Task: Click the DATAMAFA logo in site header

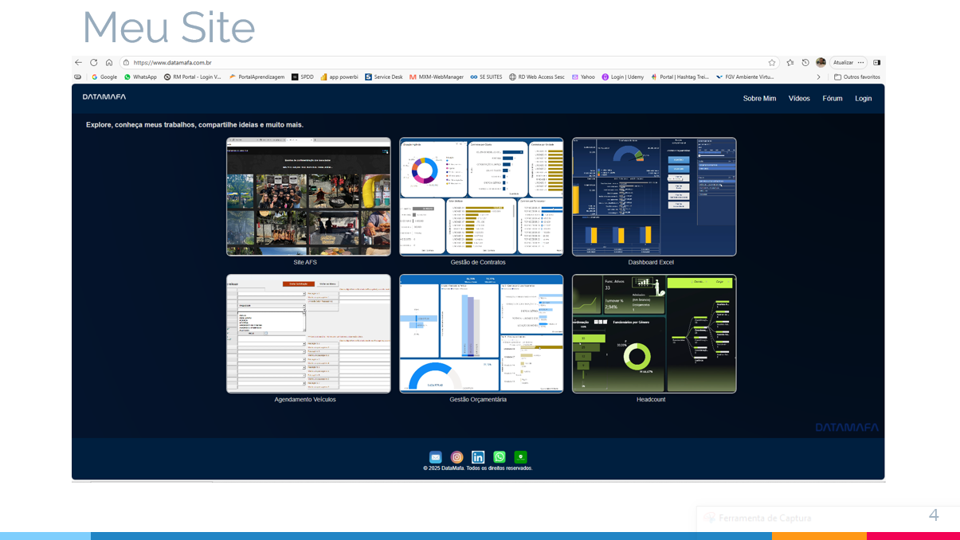Action: point(104,98)
